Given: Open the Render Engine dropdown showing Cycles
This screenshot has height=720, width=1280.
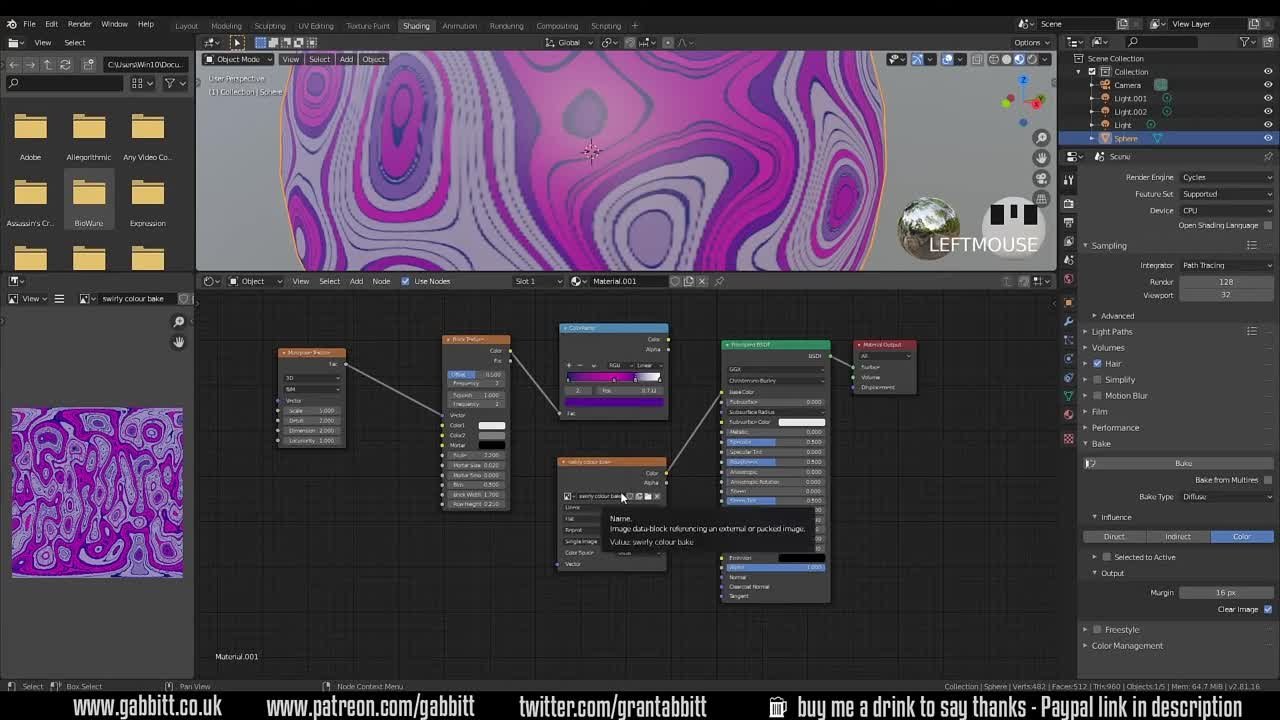Looking at the screenshot, I should click(1226, 177).
